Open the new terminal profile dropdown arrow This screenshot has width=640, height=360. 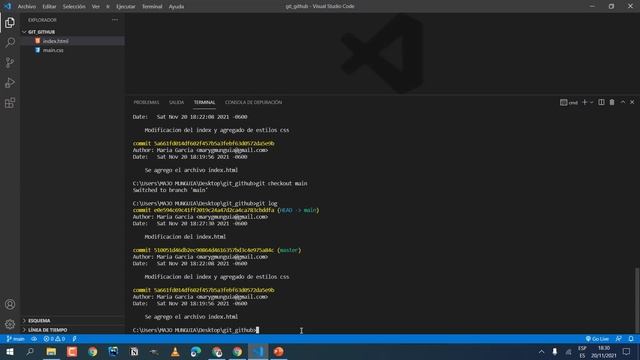(591, 102)
